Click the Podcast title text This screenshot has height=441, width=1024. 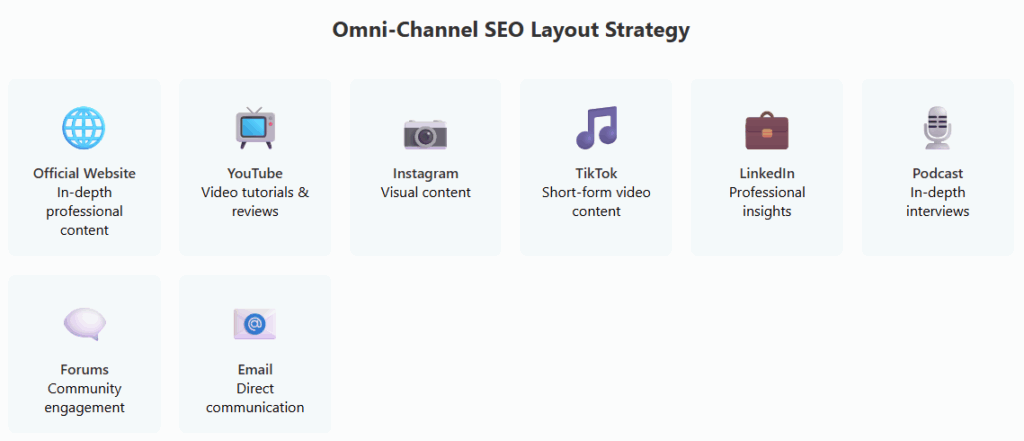[937, 173]
